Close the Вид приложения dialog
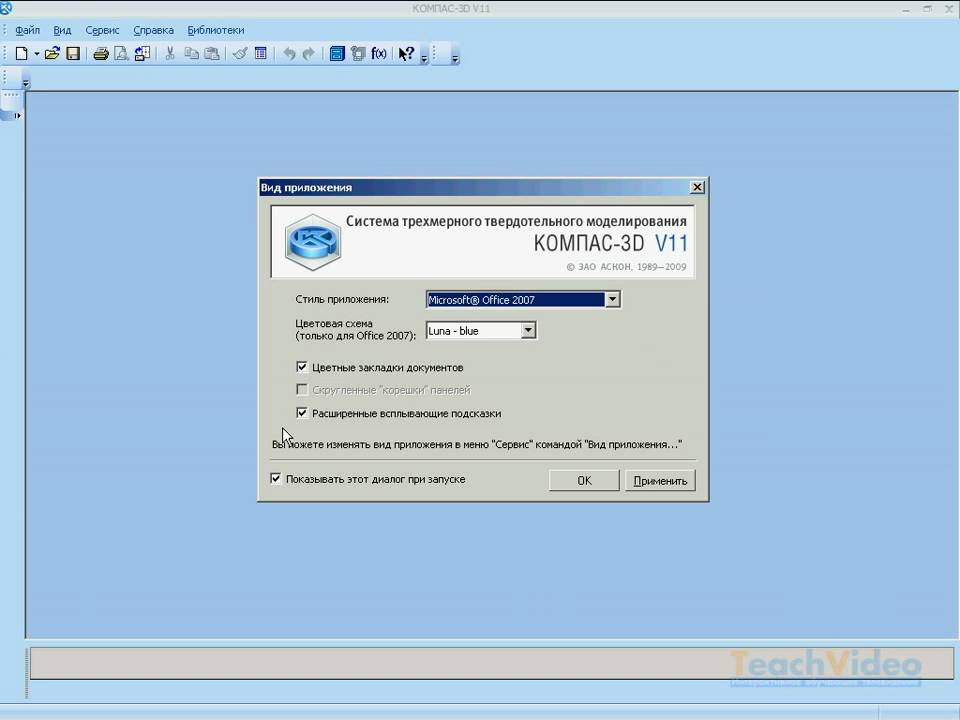This screenshot has width=960, height=720. 697,187
